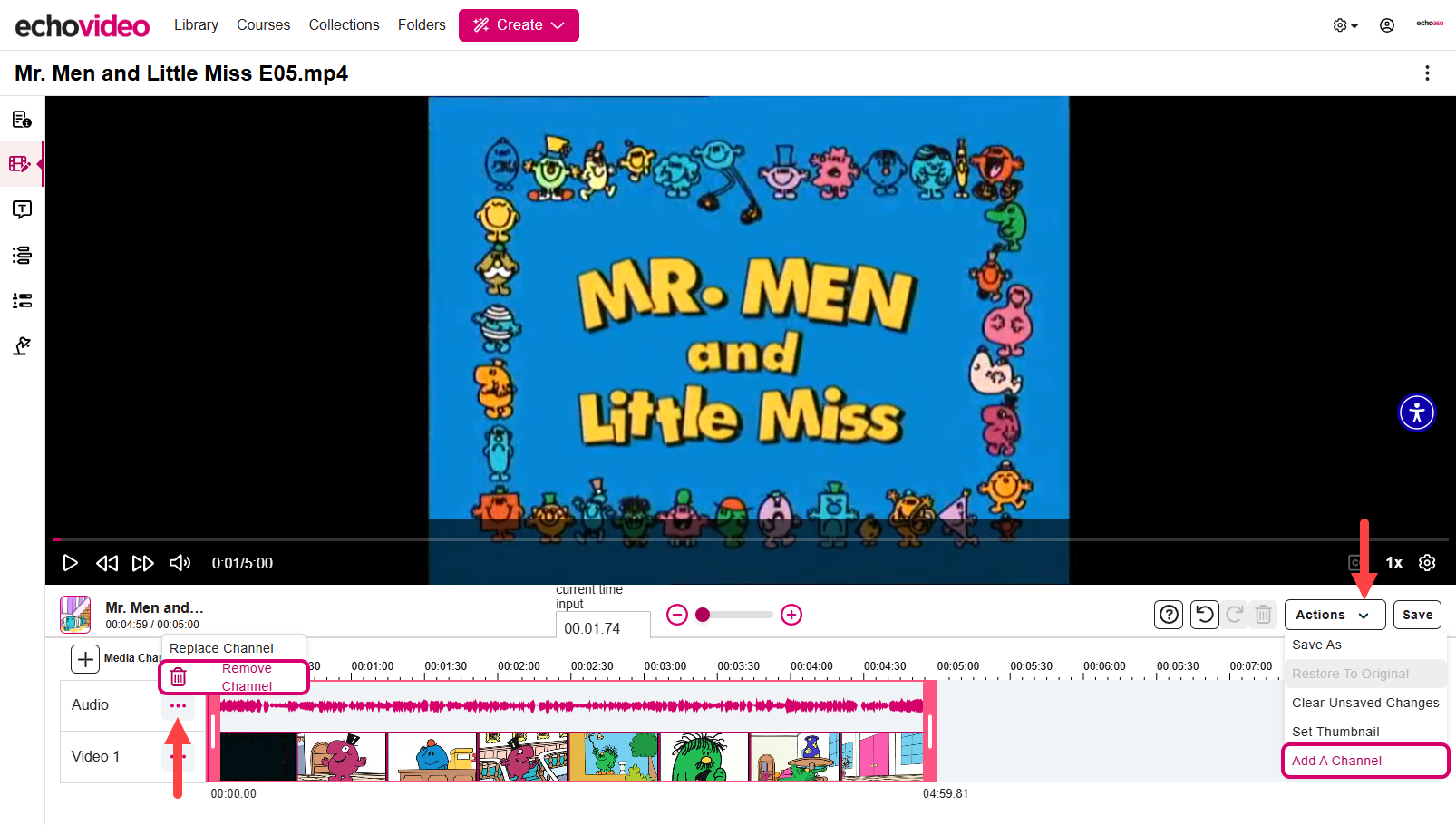The image size is (1456, 825).
Task: Click the timeline zoom slider handle
Action: coord(703,615)
